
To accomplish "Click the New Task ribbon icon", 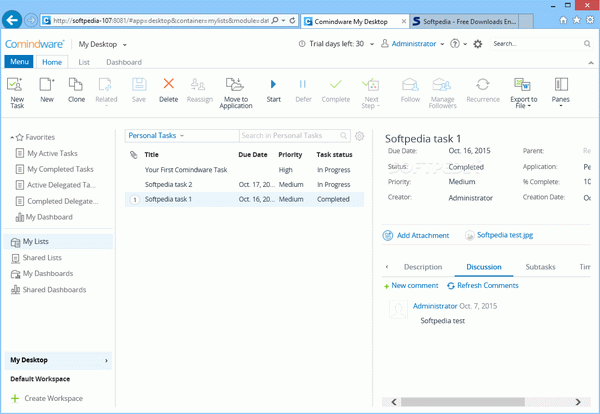I will [x=16, y=93].
